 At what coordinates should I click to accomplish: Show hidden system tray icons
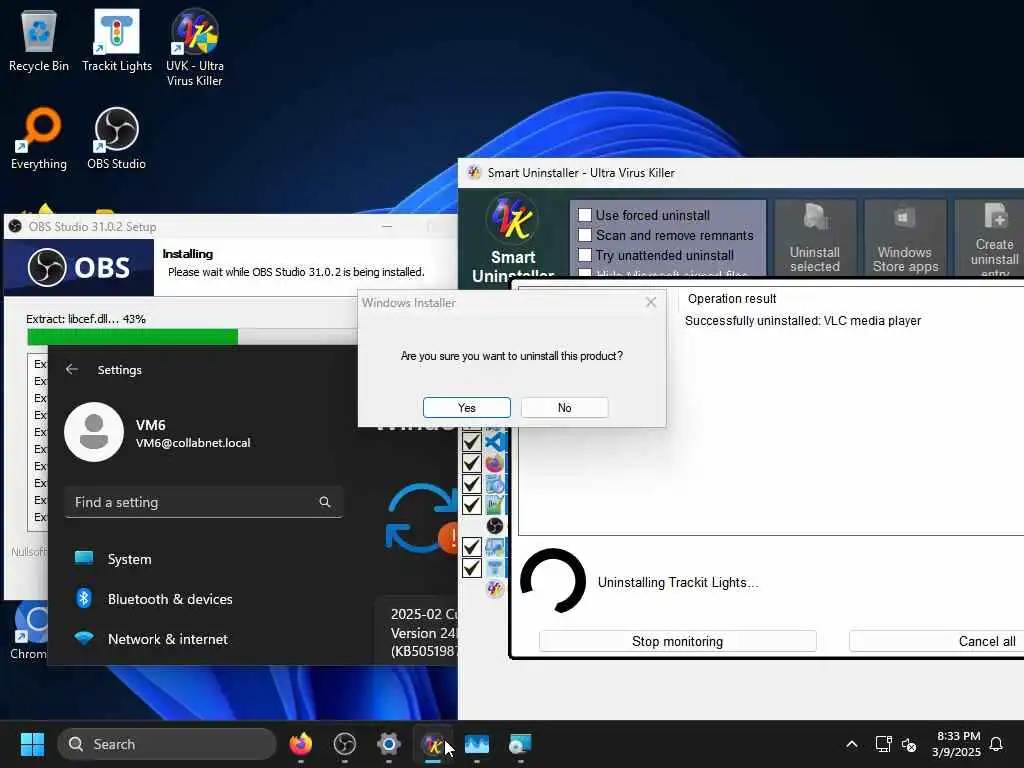852,744
